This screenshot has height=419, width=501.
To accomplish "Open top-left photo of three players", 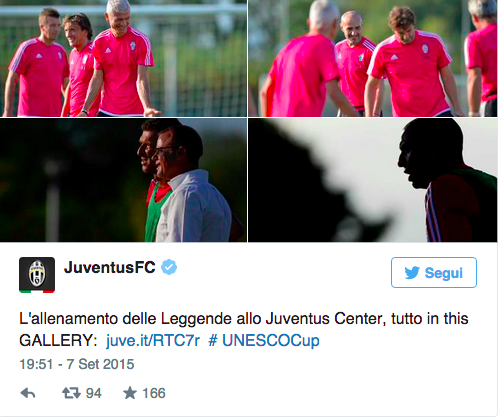I will (123, 58).
